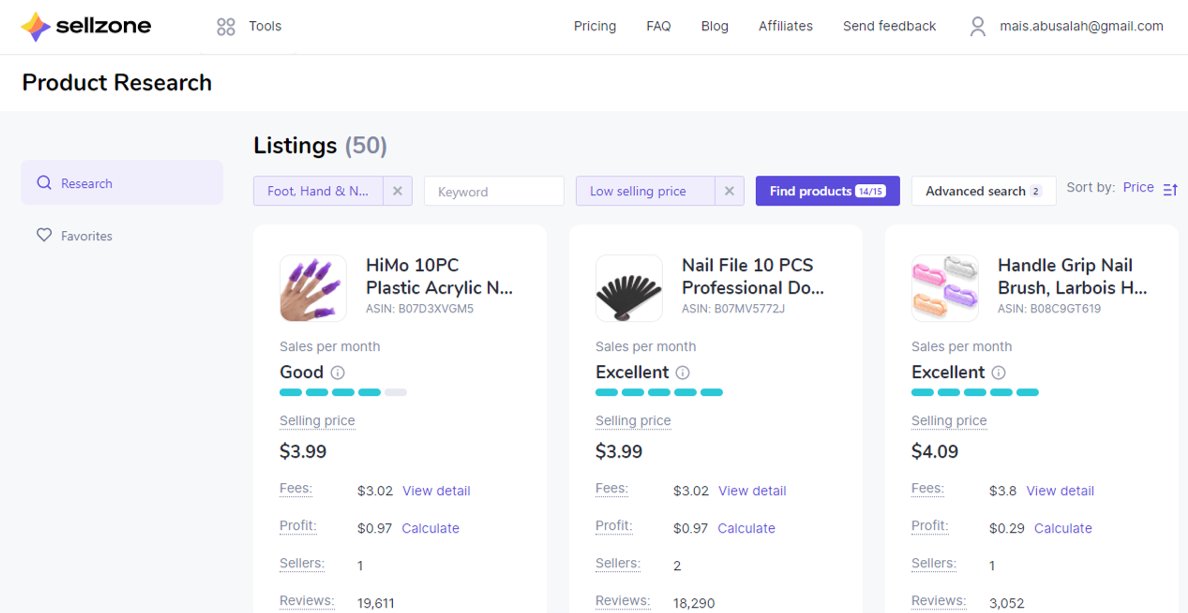Click ASIN: B07D3XVGM5 text
1188x613 pixels.
coord(420,309)
